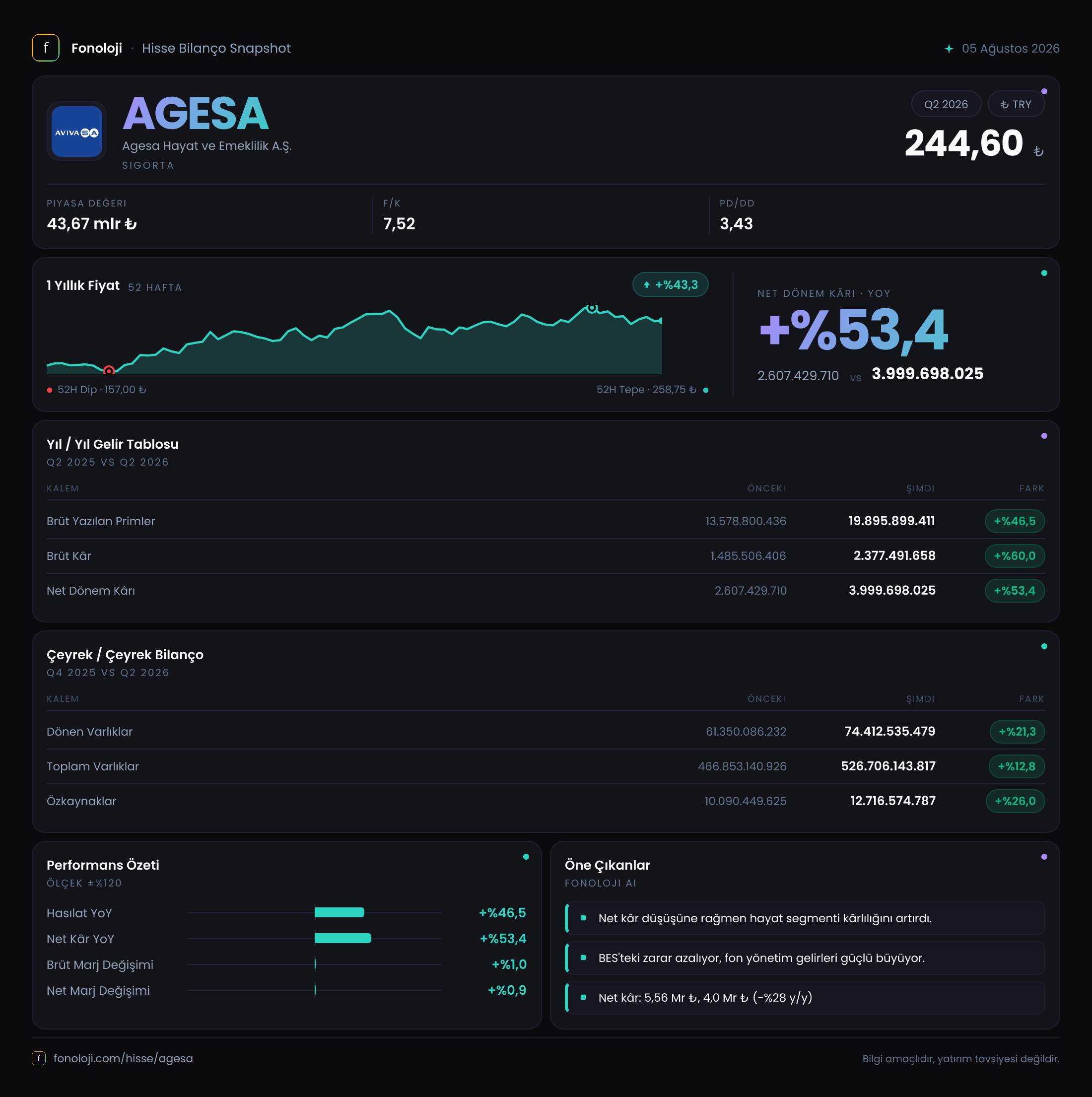Click the +%21,3 badge for Dönen Varlıklar

1017,731
